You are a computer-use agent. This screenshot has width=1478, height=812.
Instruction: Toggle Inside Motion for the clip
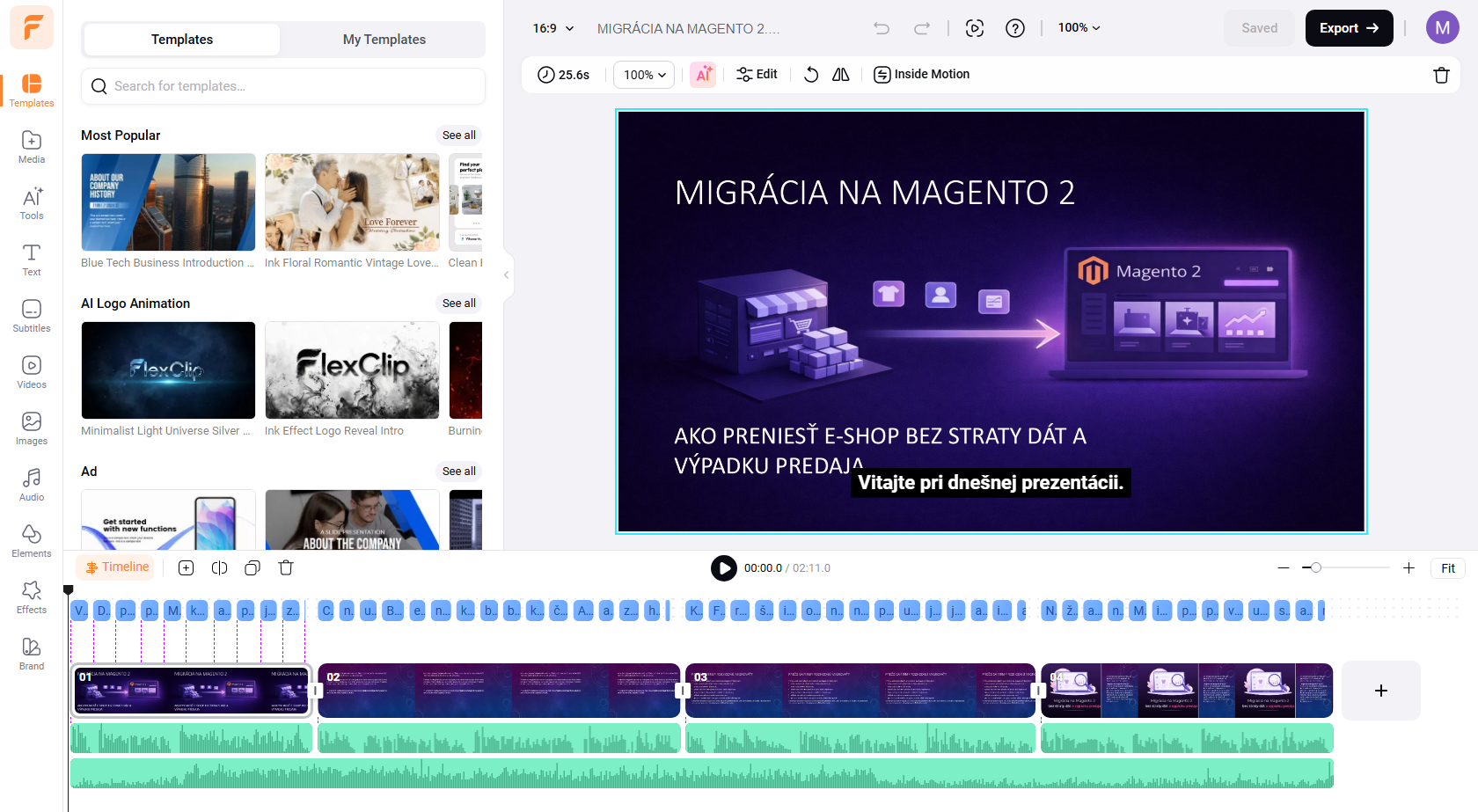click(921, 74)
